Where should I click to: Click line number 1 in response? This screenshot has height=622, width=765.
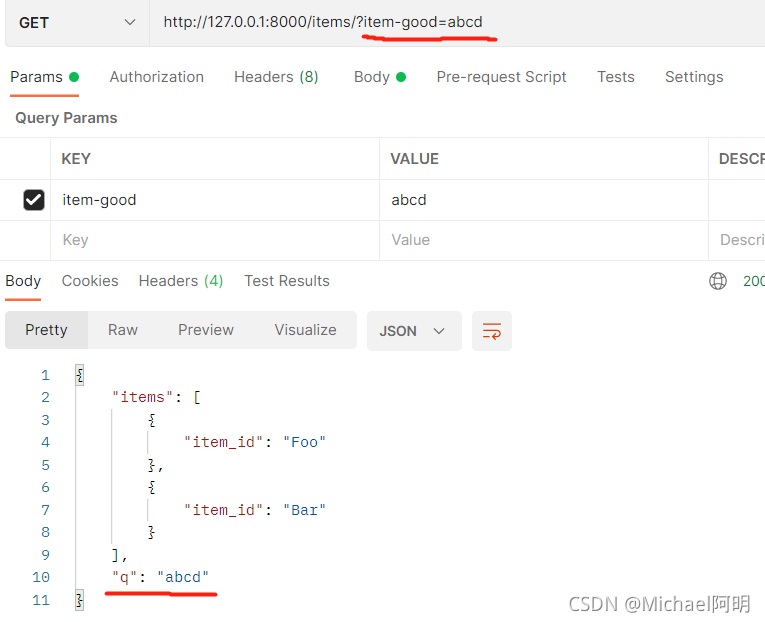tap(45, 375)
